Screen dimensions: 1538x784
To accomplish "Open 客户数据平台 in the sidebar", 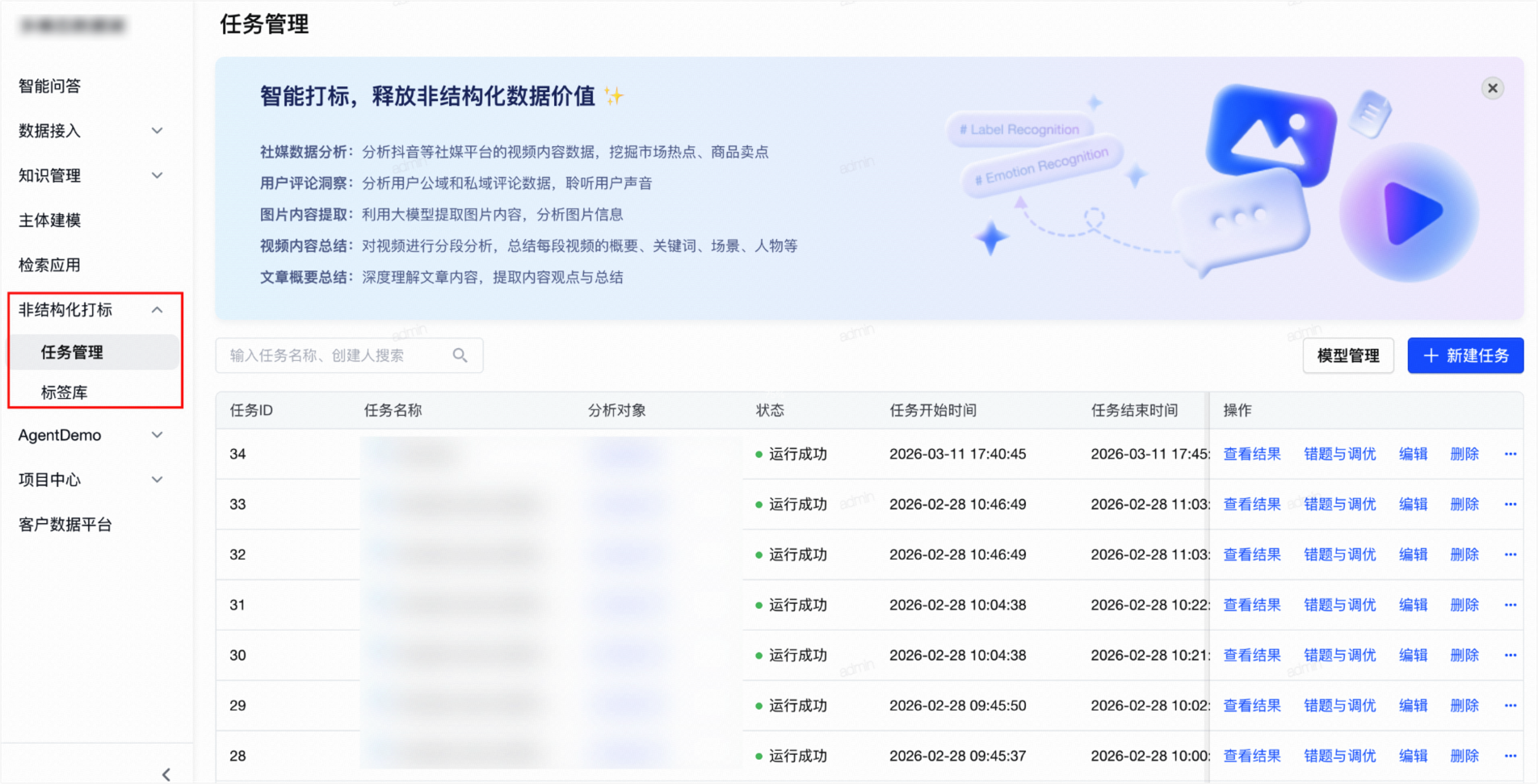I will coord(65,525).
